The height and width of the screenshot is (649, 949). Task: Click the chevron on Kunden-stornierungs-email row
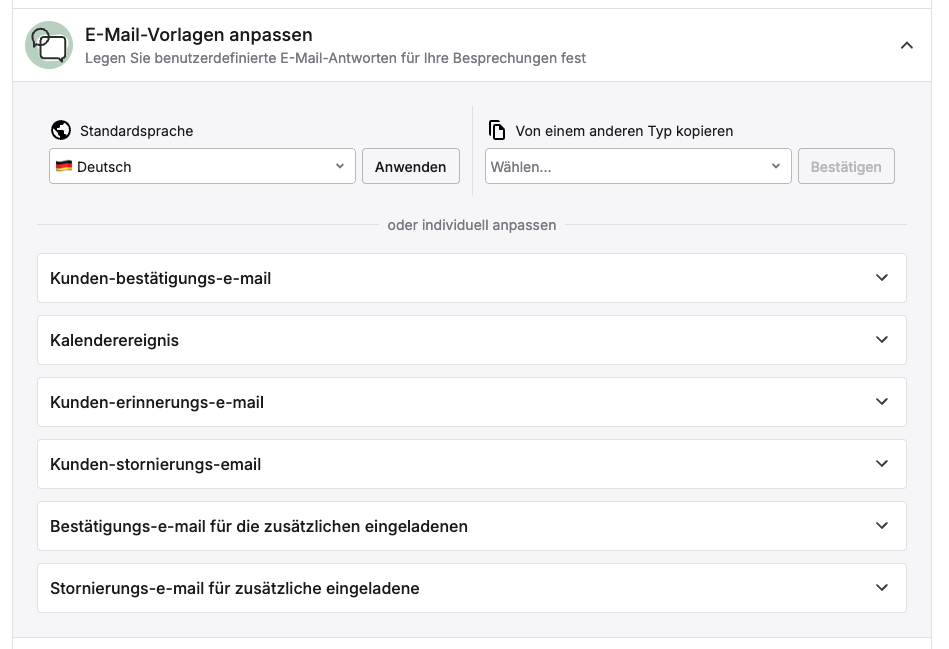click(x=882, y=464)
